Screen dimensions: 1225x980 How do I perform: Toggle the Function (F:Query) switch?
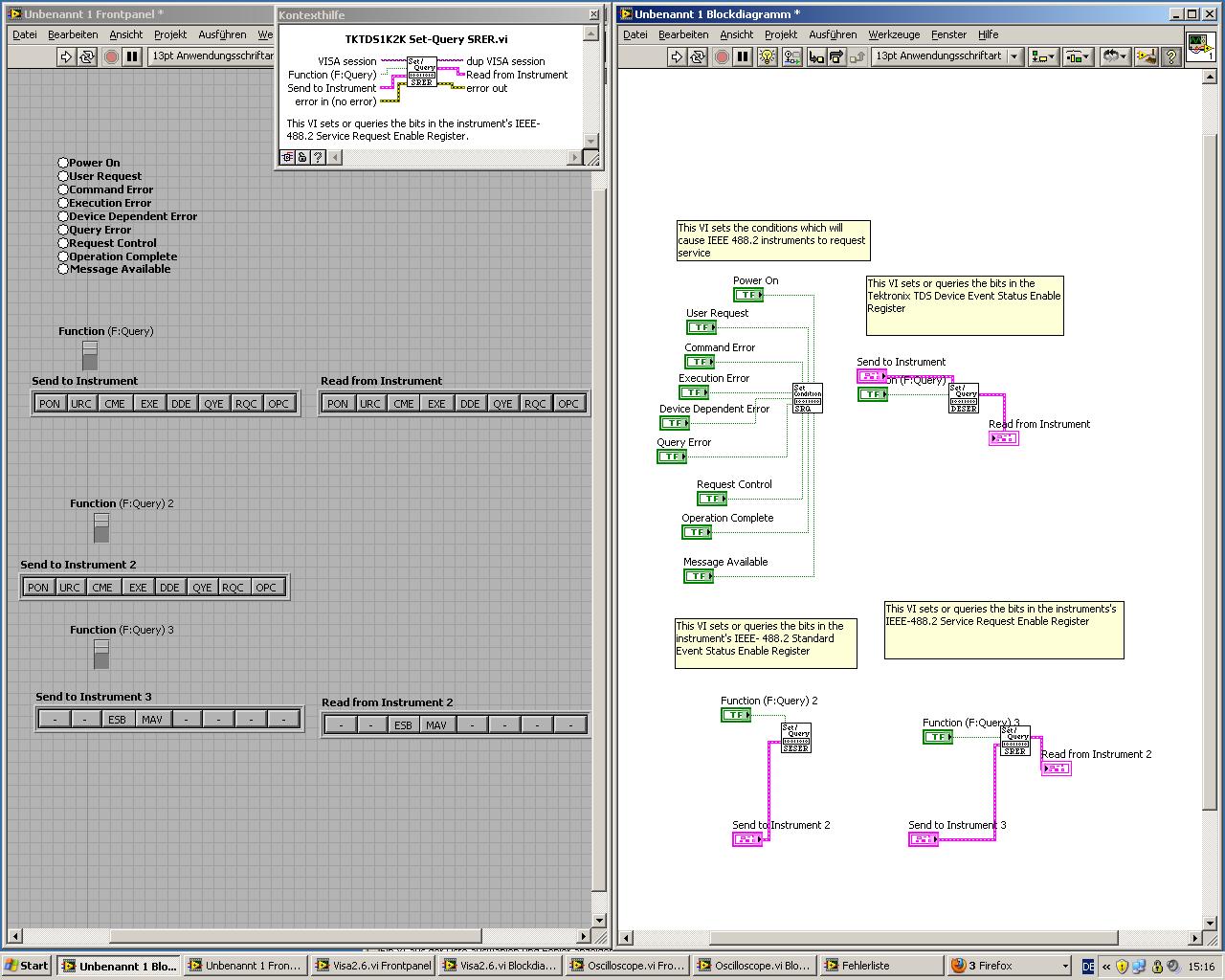click(90, 355)
